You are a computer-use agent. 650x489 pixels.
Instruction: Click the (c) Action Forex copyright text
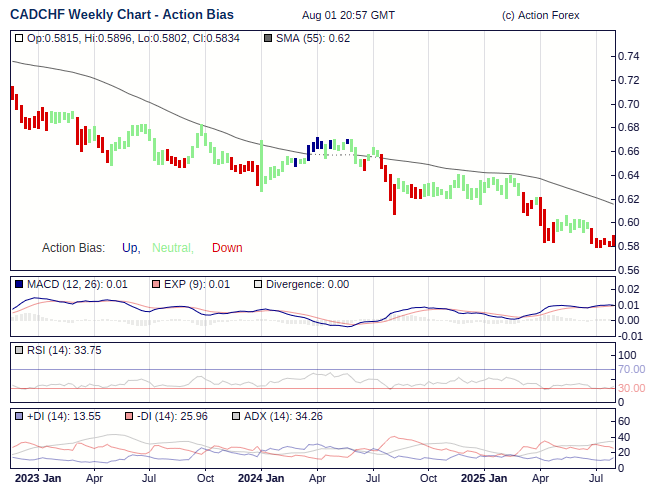point(540,16)
